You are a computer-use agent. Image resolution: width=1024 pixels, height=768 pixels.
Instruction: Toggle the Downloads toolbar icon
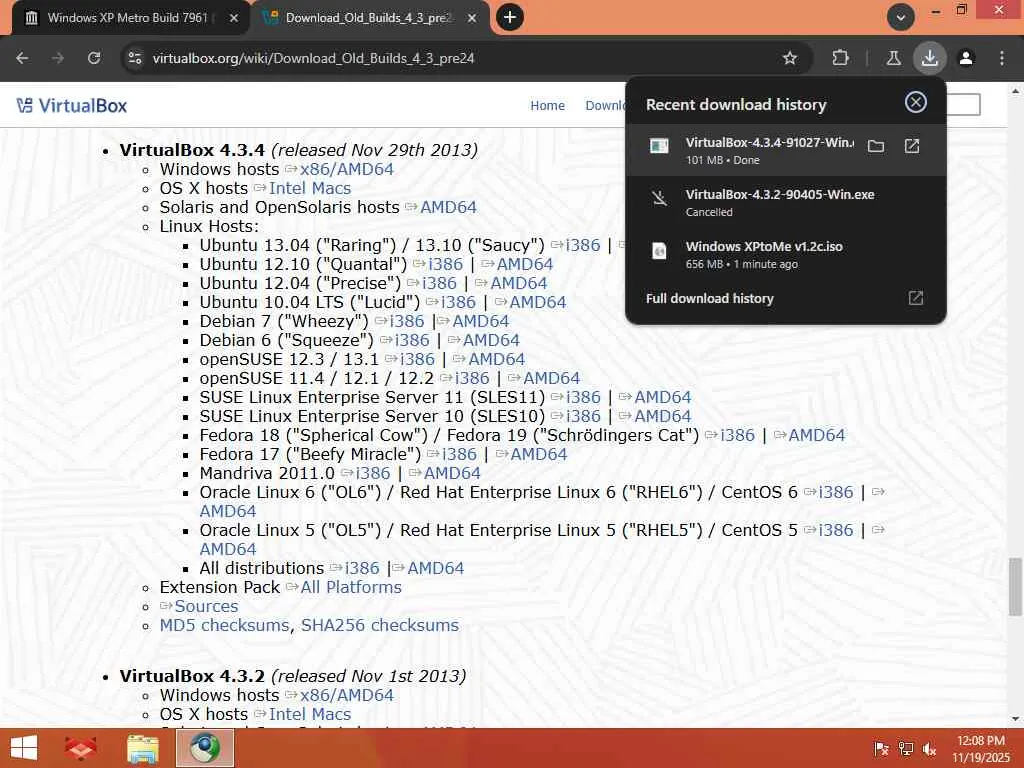929,58
